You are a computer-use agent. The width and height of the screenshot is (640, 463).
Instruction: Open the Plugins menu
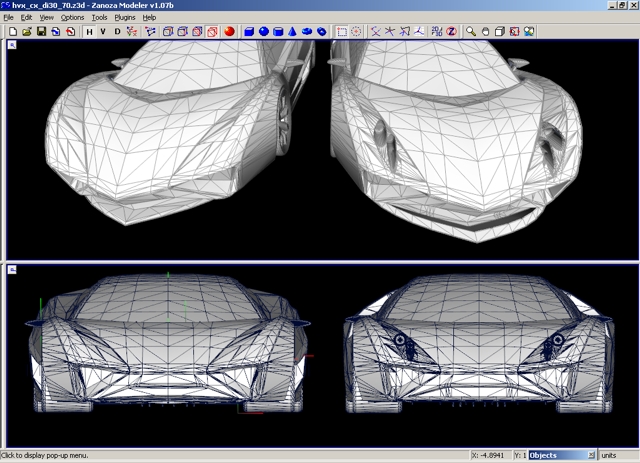(125, 17)
